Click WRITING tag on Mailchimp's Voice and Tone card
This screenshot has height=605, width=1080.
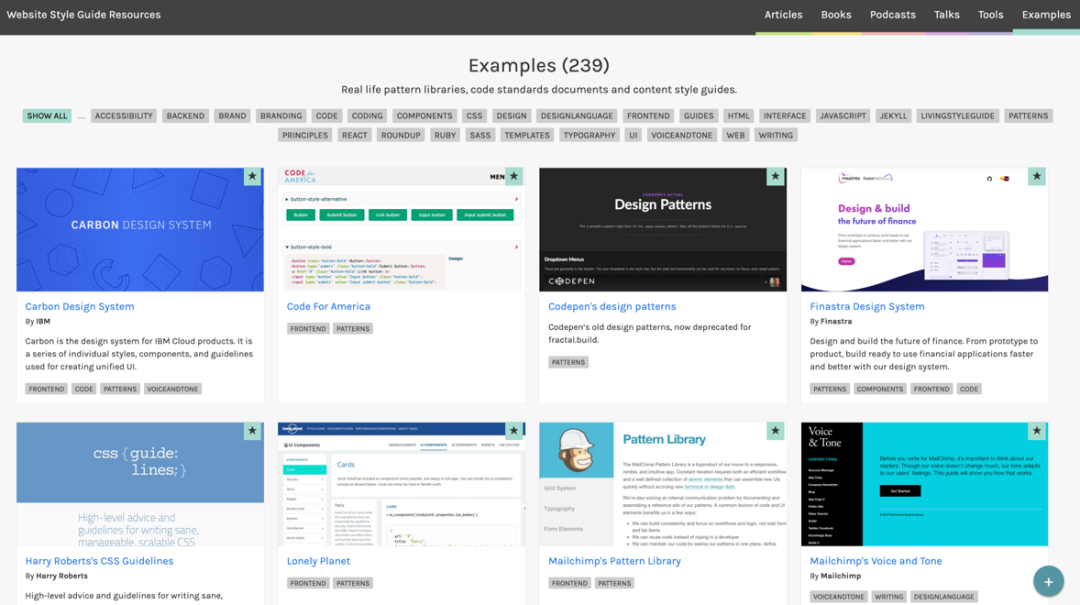(889, 597)
